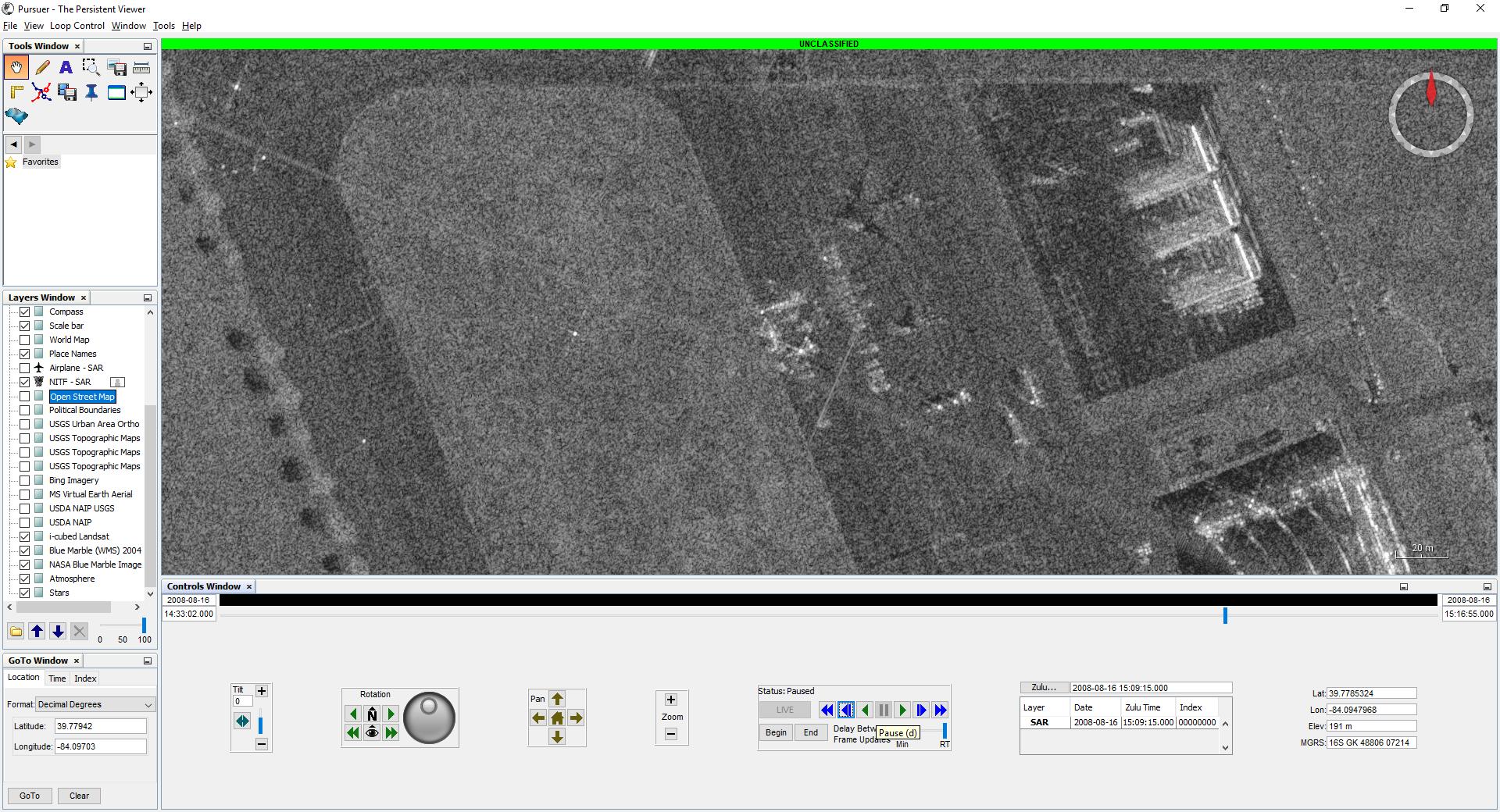Click the layer opacity slider handle
Viewport: 1500px width, 812px height.
pos(144,625)
